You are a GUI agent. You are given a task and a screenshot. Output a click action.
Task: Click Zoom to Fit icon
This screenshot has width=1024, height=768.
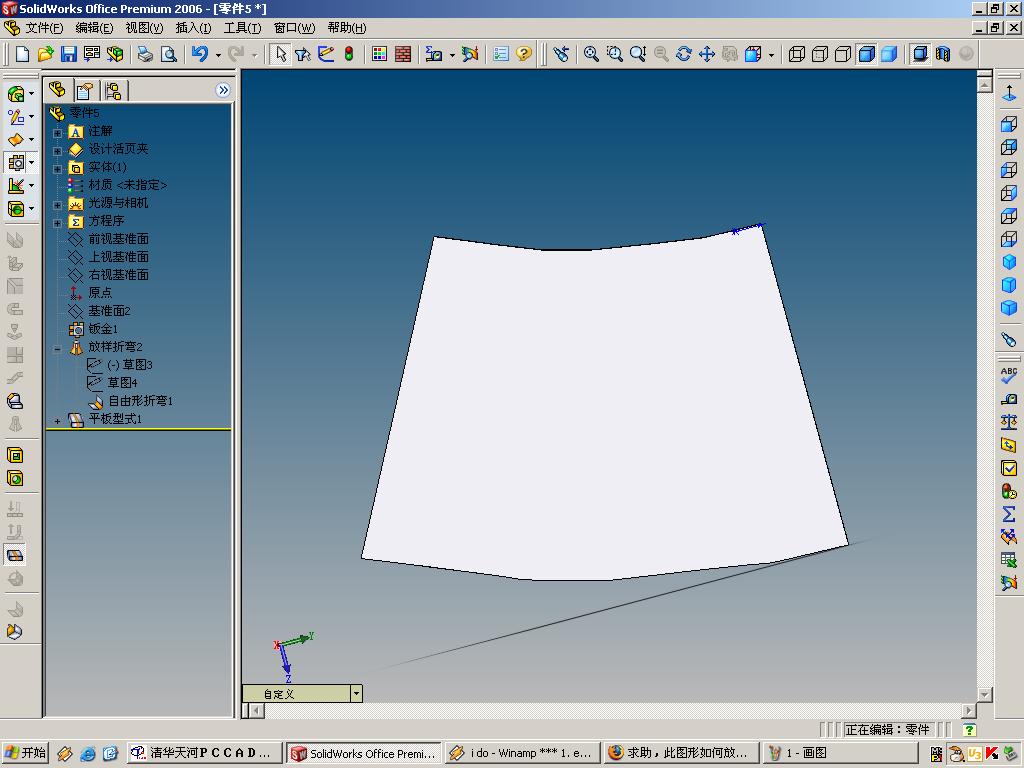click(591, 54)
